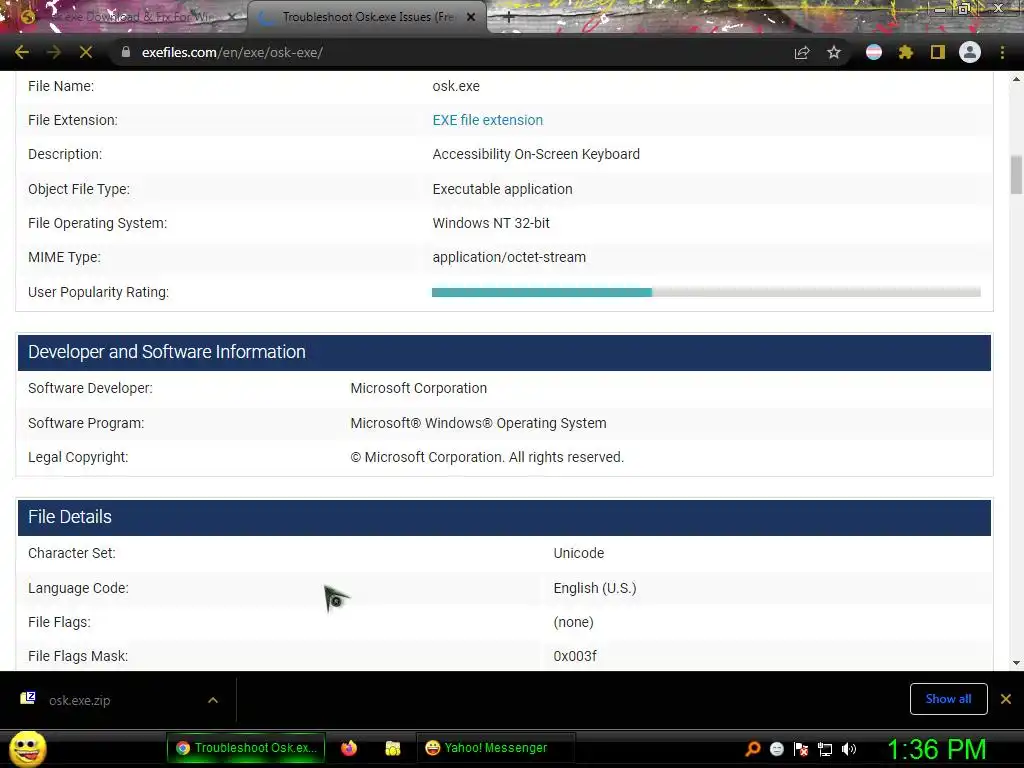The width and height of the screenshot is (1024, 768).
Task: Switch to the first exe Download & Fix tab
Action: (x=131, y=17)
